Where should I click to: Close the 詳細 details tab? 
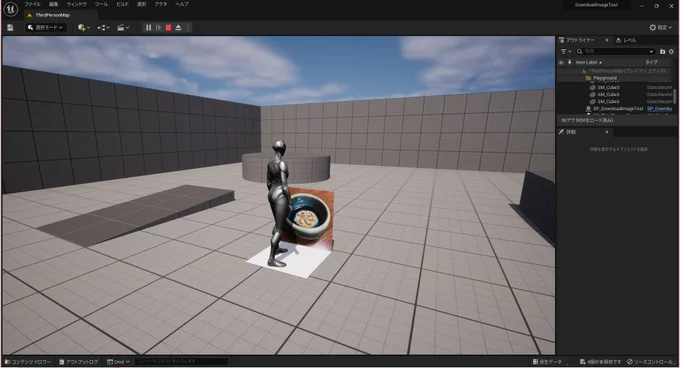pyautogui.click(x=606, y=132)
